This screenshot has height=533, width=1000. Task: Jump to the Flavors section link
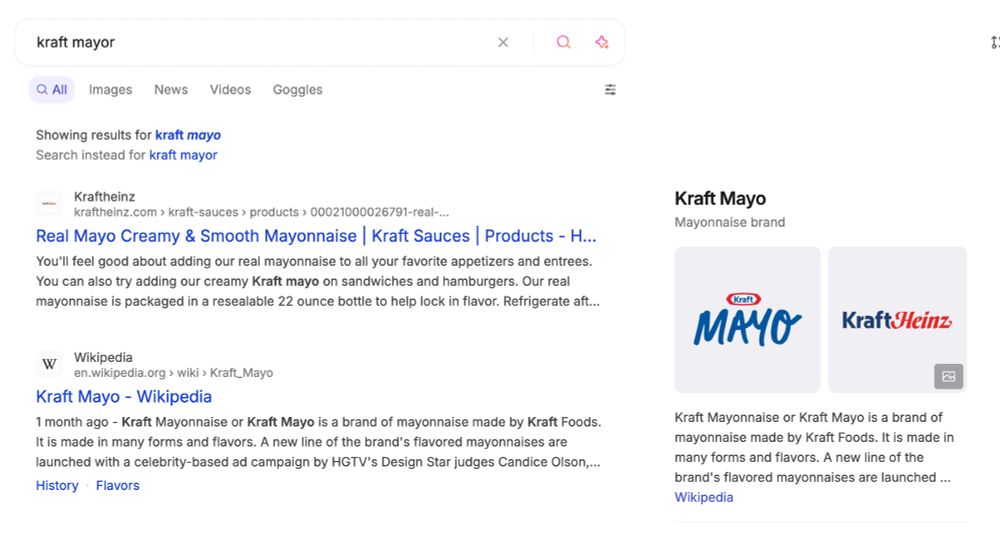click(117, 486)
